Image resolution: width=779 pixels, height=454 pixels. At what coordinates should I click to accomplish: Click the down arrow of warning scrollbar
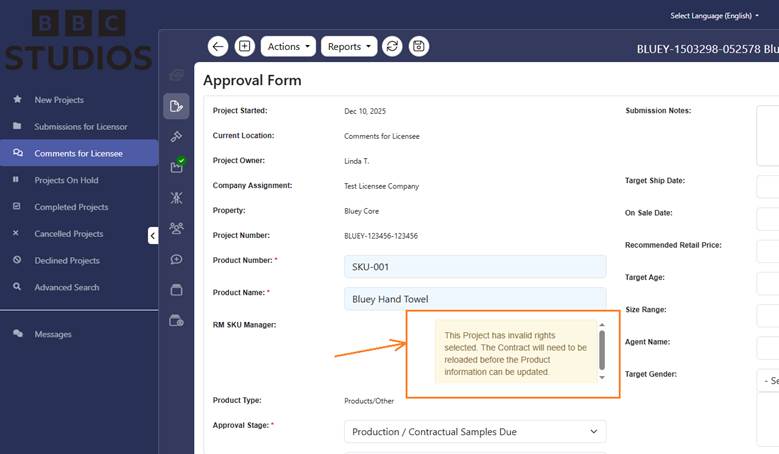coord(602,378)
